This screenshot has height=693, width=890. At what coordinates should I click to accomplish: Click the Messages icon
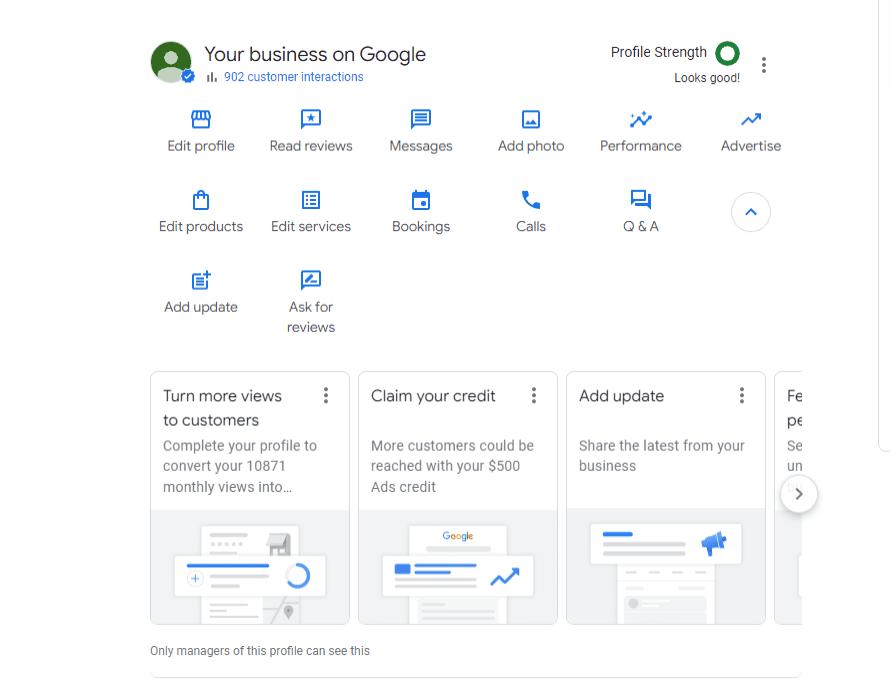click(x=421, y=119)
